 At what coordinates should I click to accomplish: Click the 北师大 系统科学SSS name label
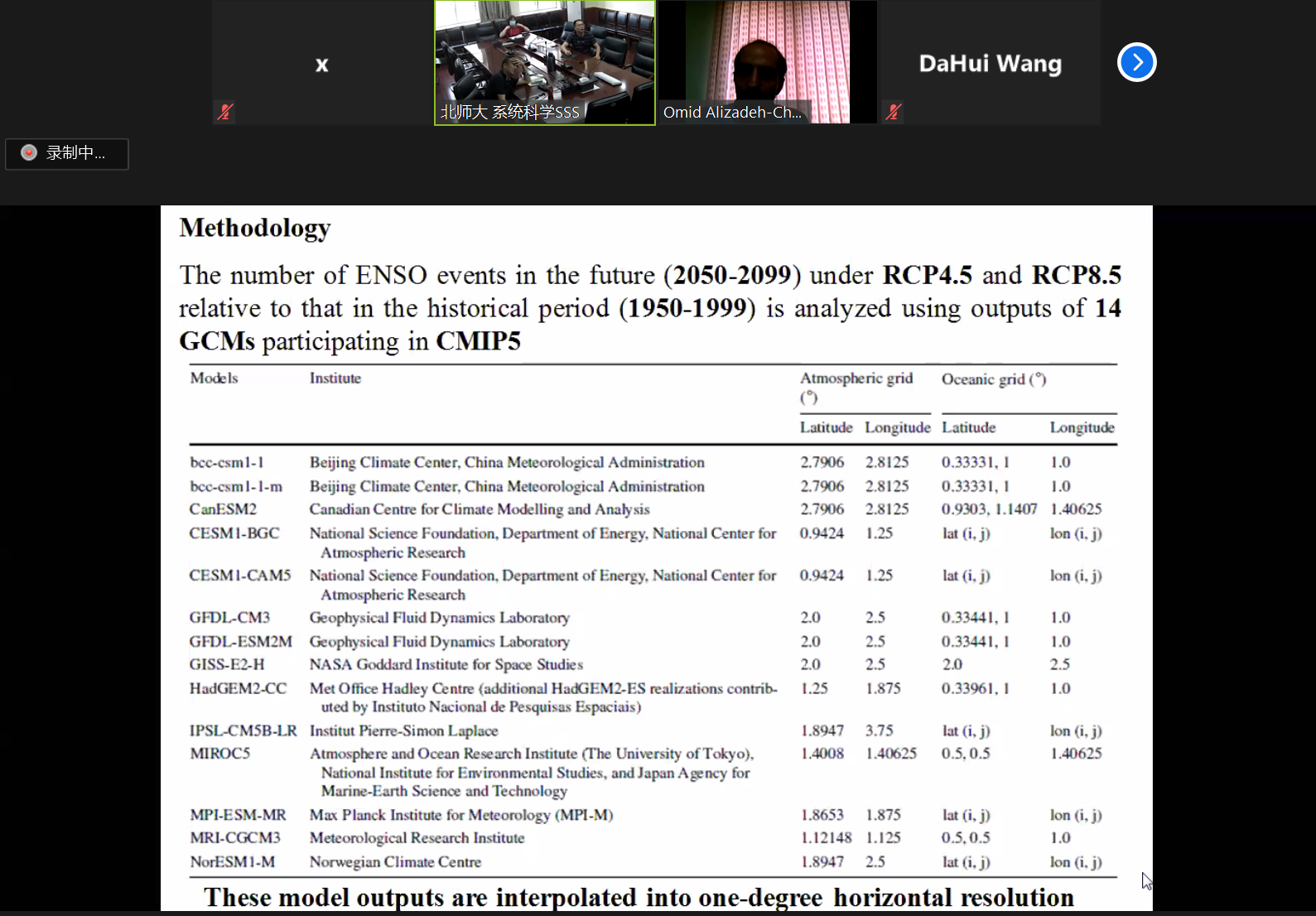[x=510, y=112]
